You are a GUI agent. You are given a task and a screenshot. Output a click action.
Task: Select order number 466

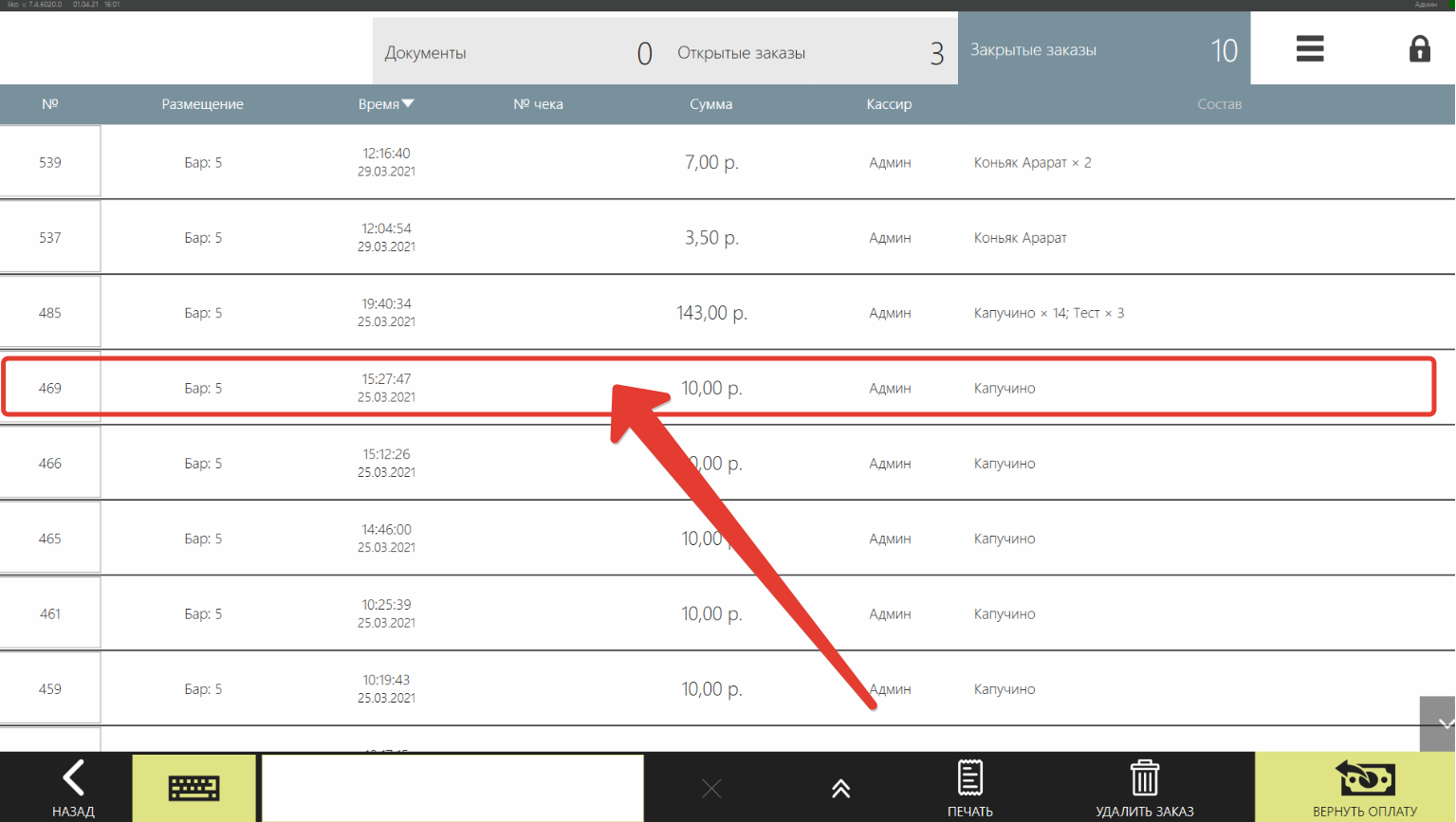(x=50, y=463)
